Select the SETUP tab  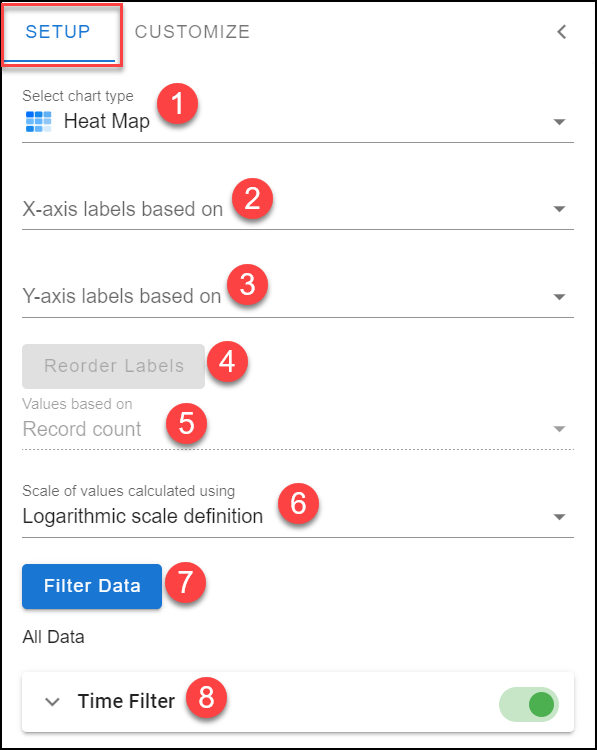(58, 32)
